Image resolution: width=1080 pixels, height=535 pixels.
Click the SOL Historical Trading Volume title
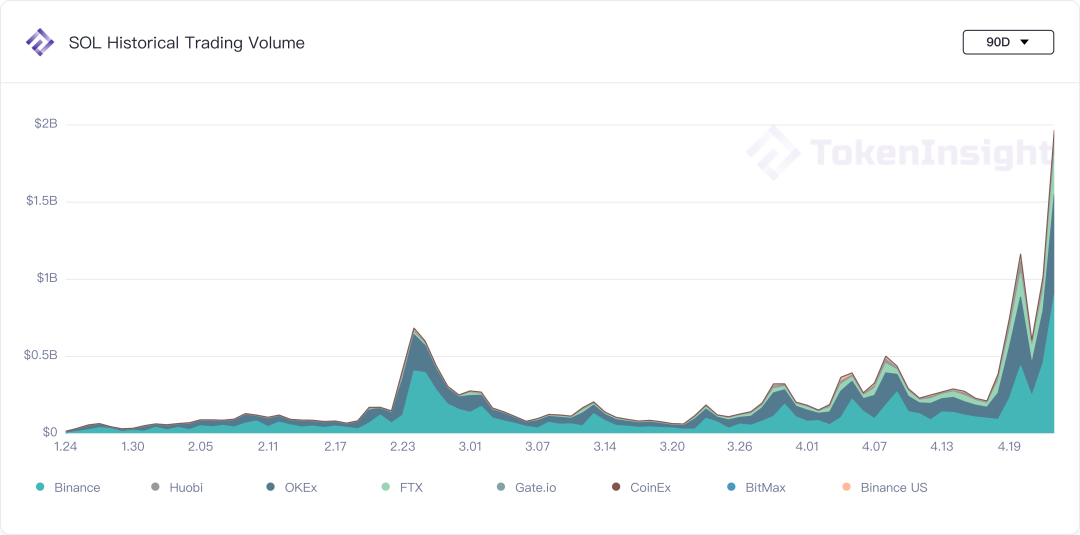point(187,43)
